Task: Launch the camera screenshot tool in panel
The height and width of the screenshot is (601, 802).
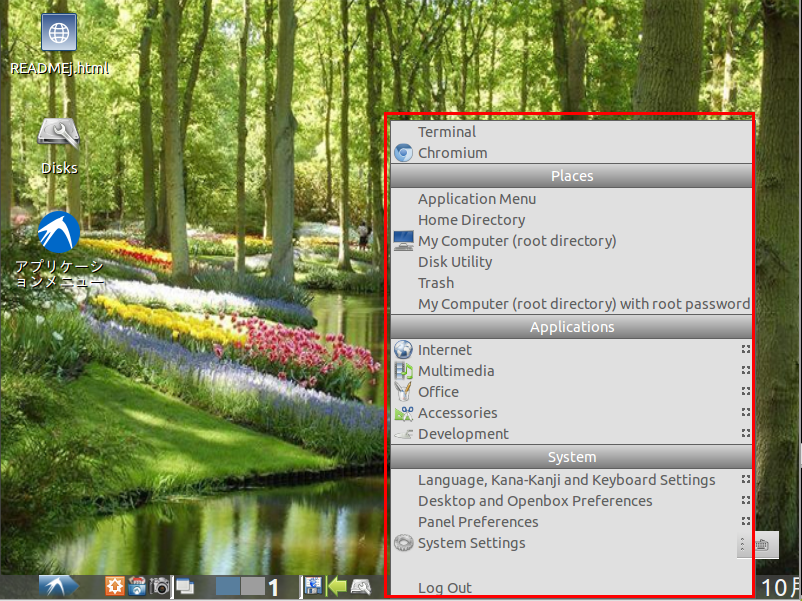Action: 159,586
